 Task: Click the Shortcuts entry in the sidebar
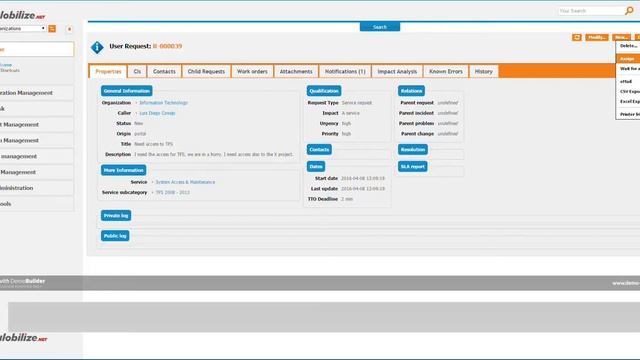click(x=10, y=70)
